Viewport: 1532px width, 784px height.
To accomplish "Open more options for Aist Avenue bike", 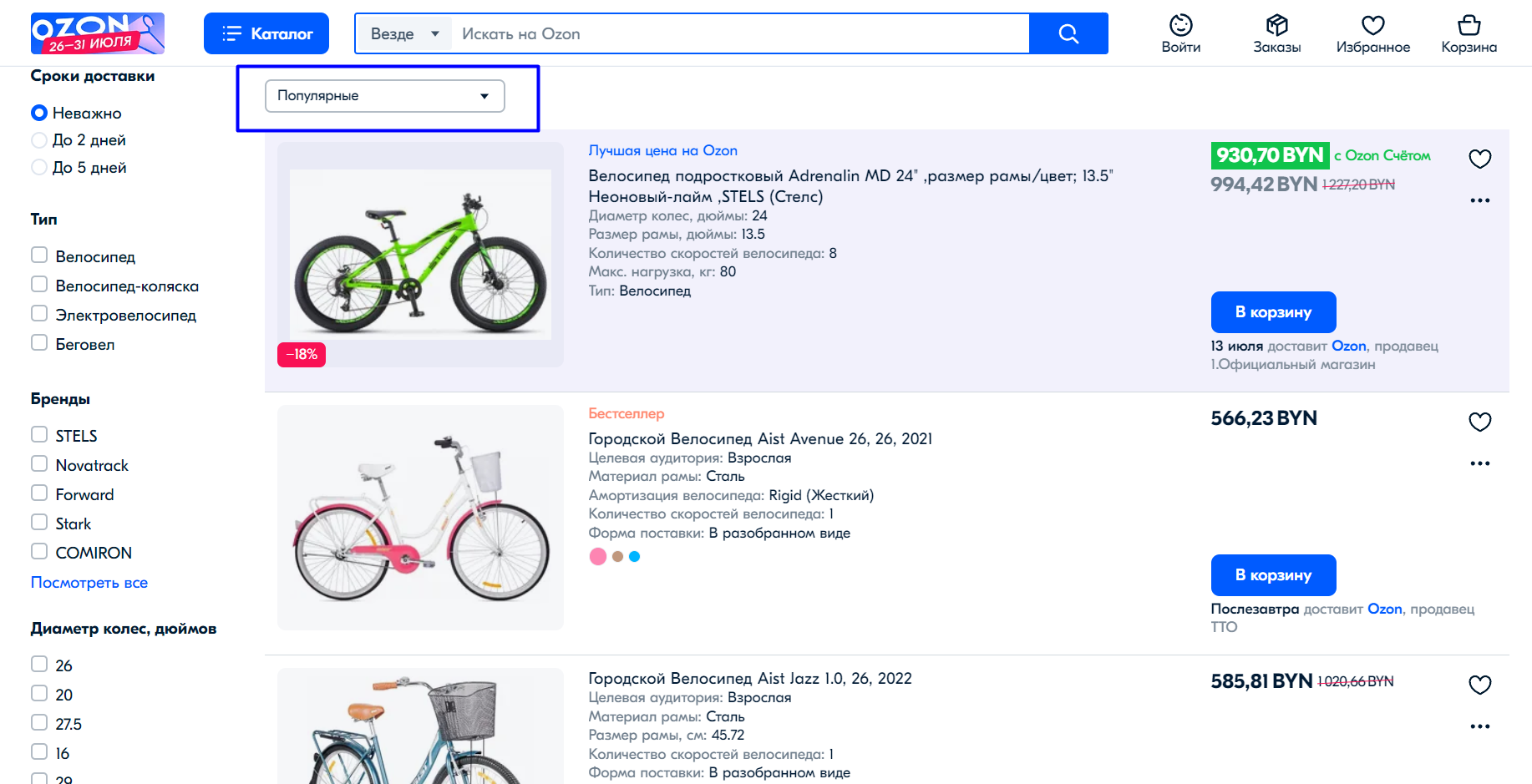I will tap(1479, 463).
